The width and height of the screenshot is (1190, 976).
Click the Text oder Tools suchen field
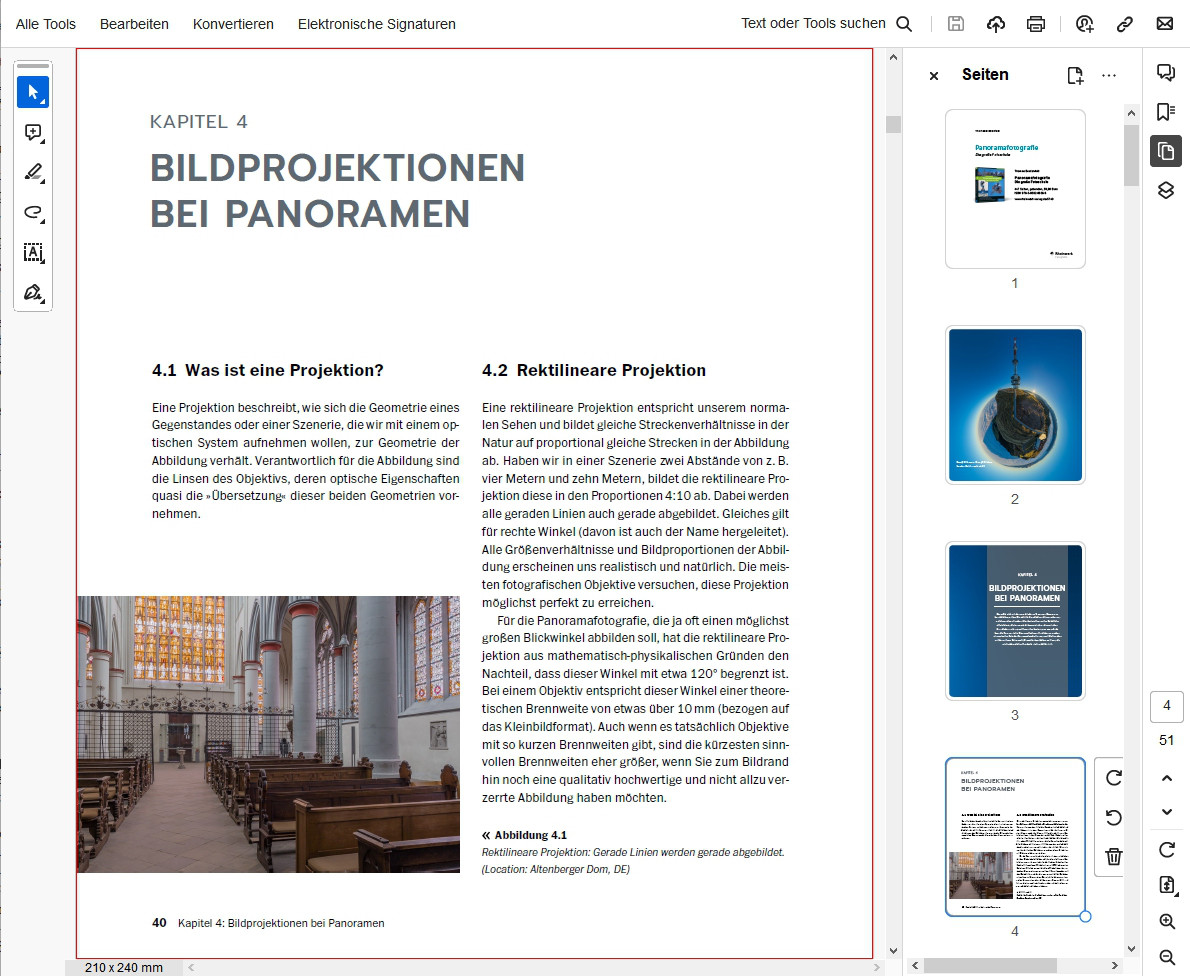tap(814, 24)
